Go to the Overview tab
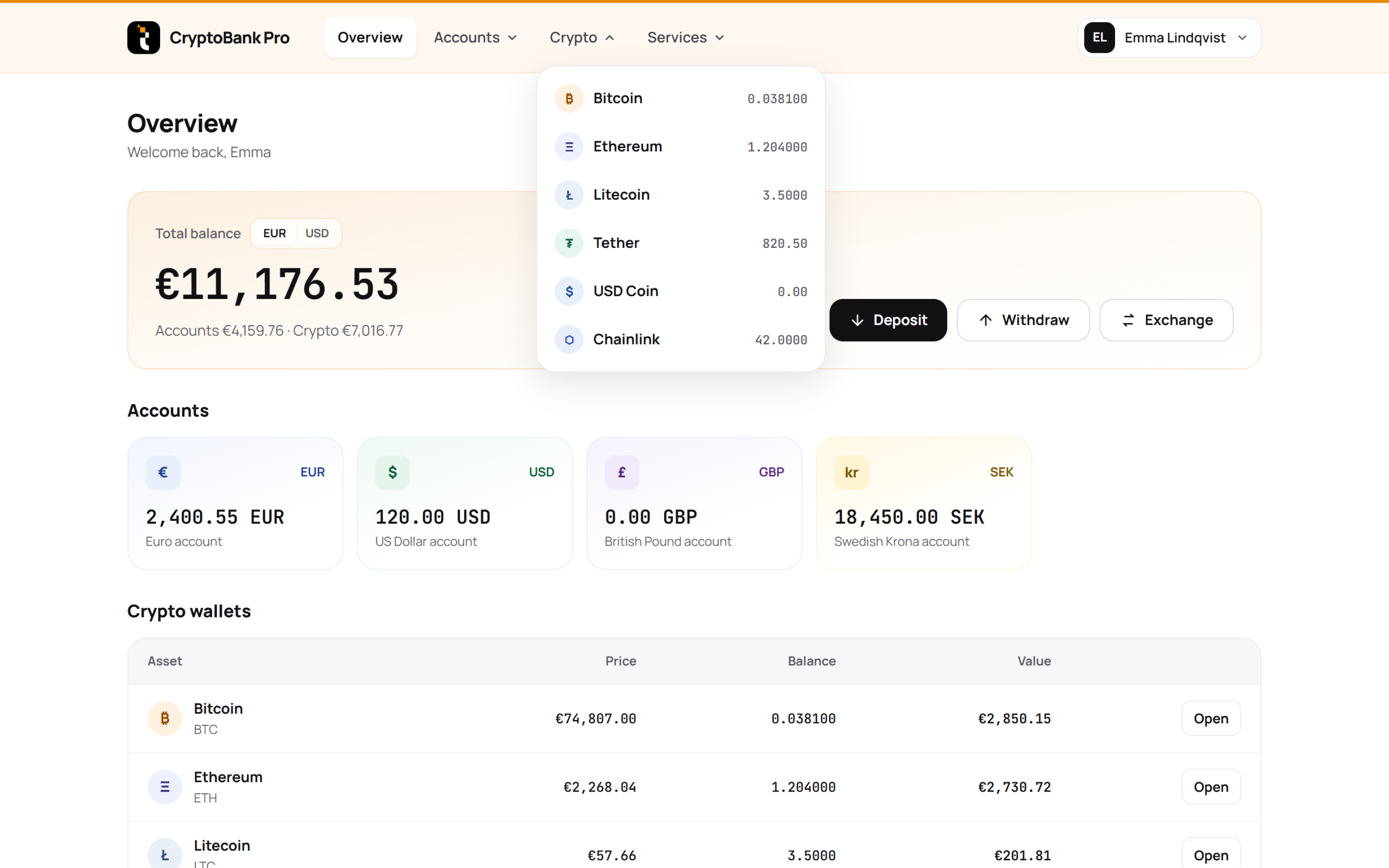The image size is (1389, 868). pyautogui.click(x=370, y=37)
